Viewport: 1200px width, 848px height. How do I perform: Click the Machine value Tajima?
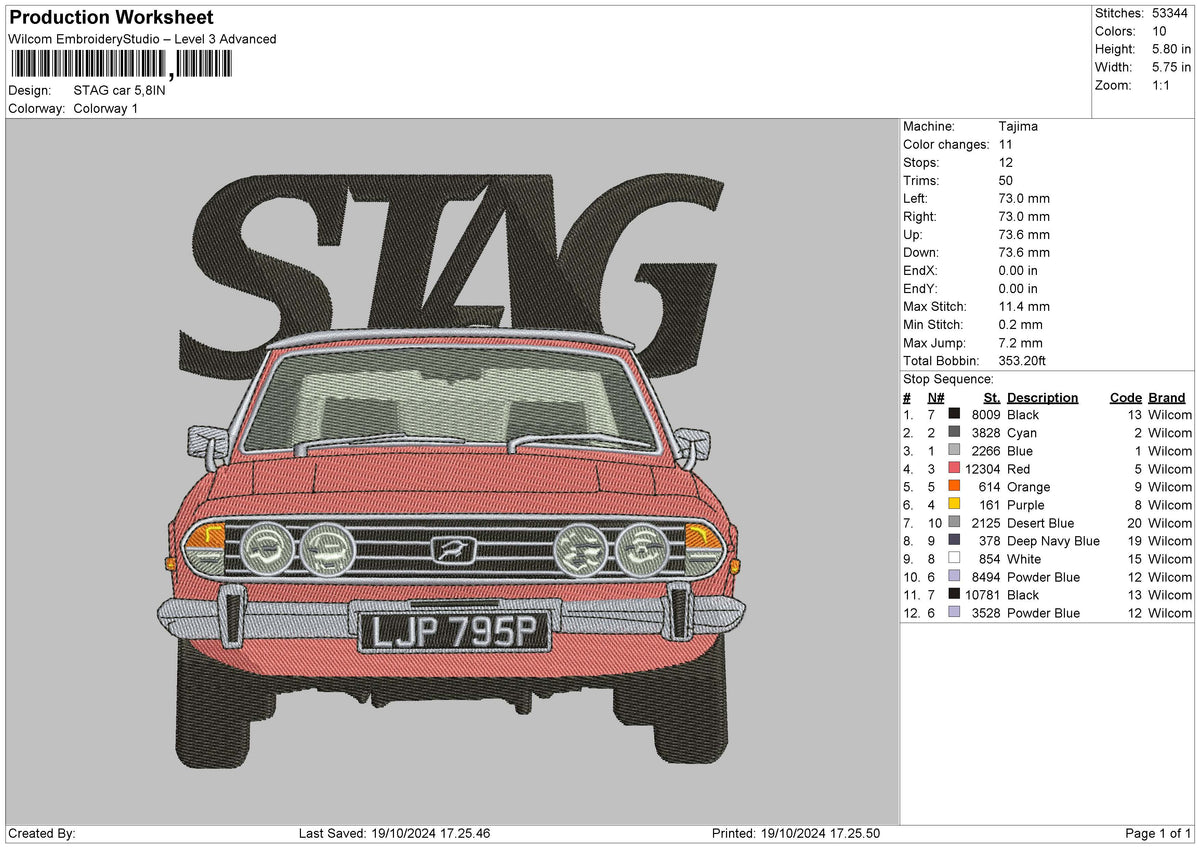tap(1018, 127)
